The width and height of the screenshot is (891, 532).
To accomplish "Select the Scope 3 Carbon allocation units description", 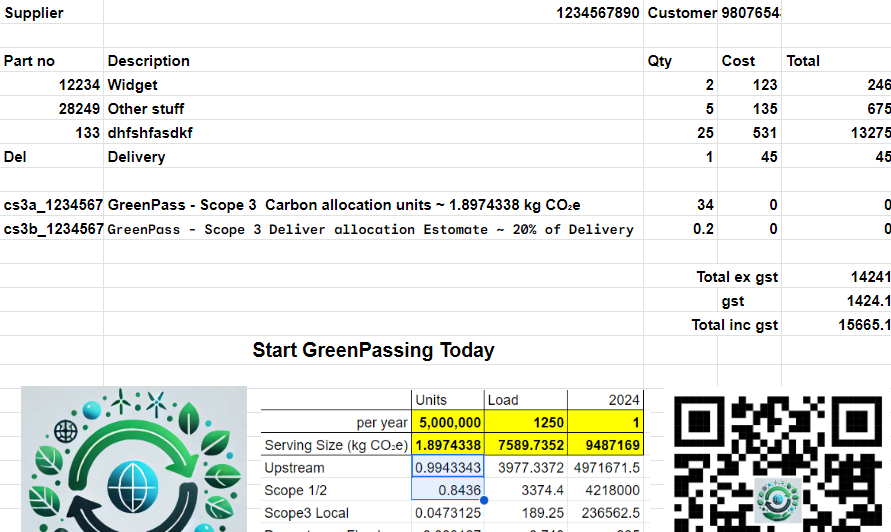I will [x=373, y=204].
